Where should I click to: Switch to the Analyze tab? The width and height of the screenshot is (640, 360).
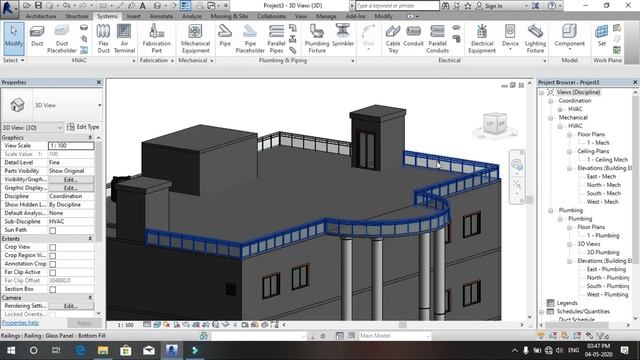tap(191, 16)
